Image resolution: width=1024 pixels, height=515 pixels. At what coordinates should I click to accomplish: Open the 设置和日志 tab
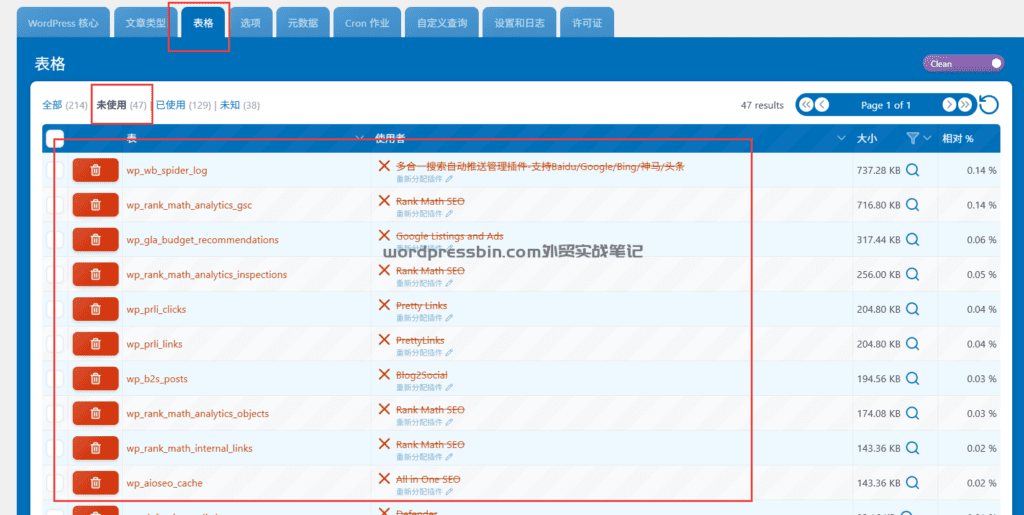click(519, 23)
